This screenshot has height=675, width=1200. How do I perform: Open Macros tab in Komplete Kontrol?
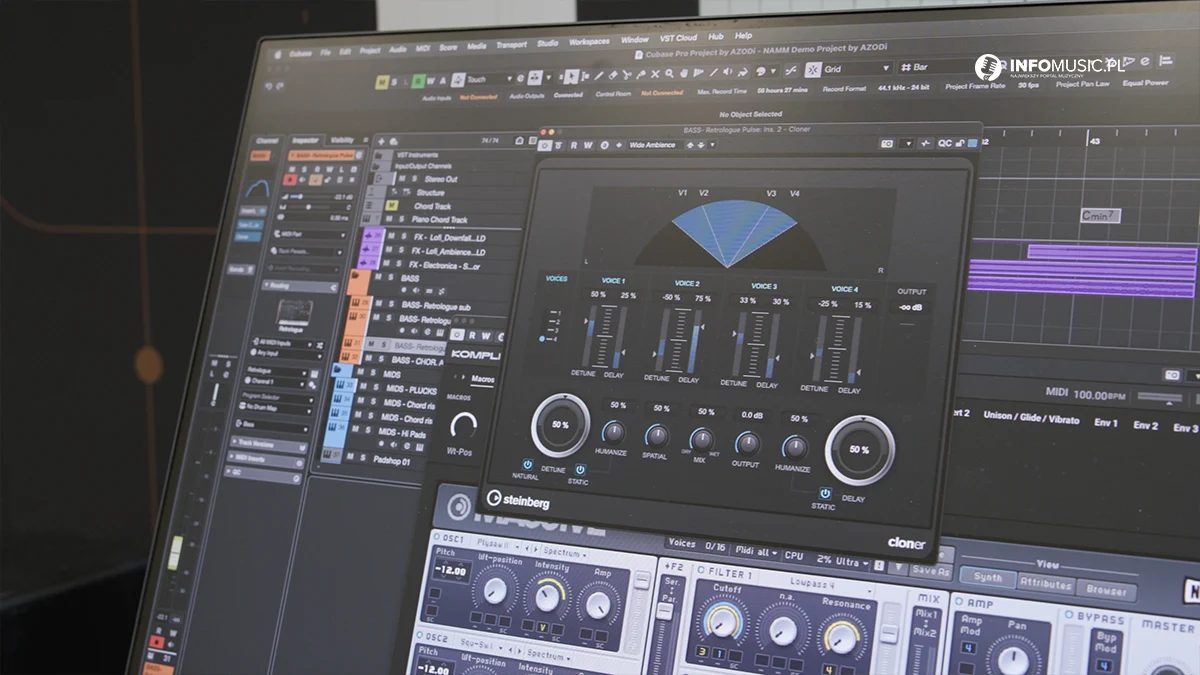point(482,379)
